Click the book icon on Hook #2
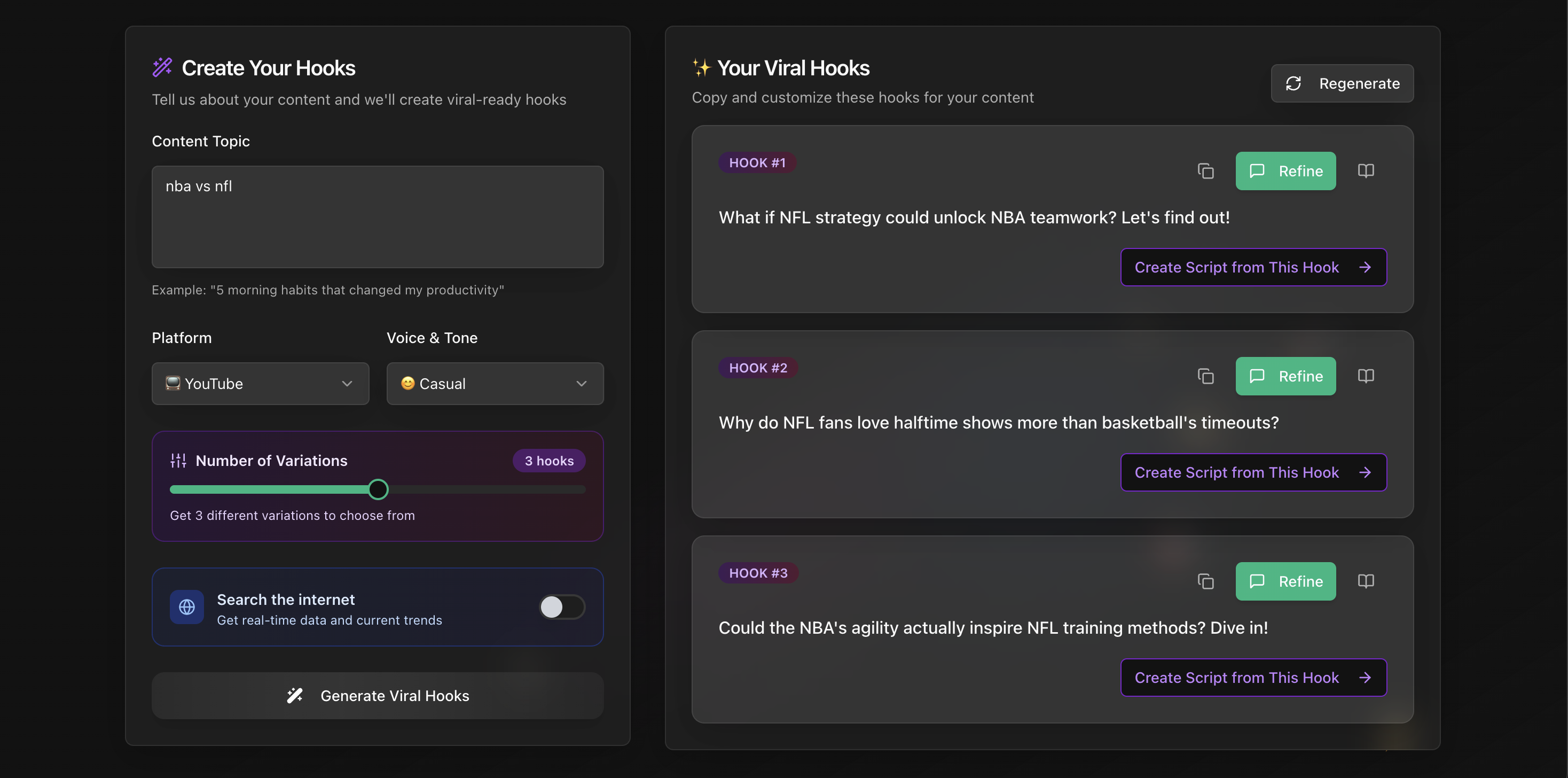Viewport: 1568px width, 778px height. 1365,377
